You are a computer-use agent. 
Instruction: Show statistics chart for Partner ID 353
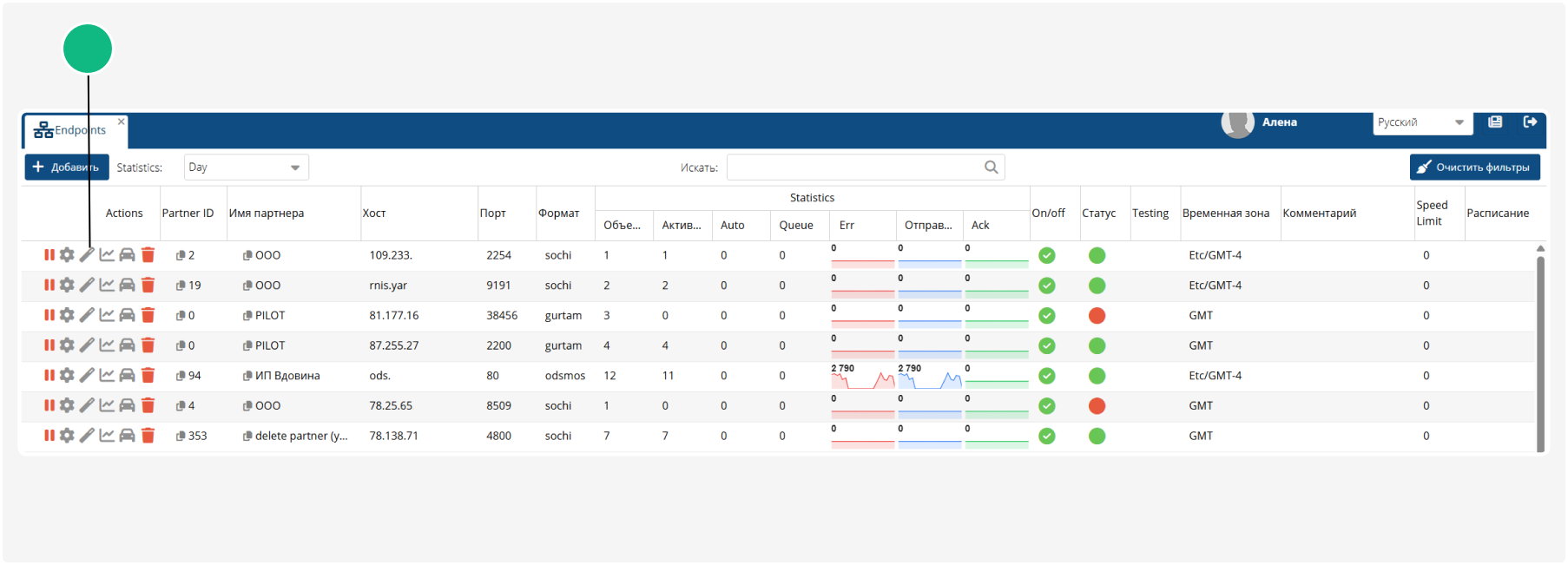click(x=107, y=436)
